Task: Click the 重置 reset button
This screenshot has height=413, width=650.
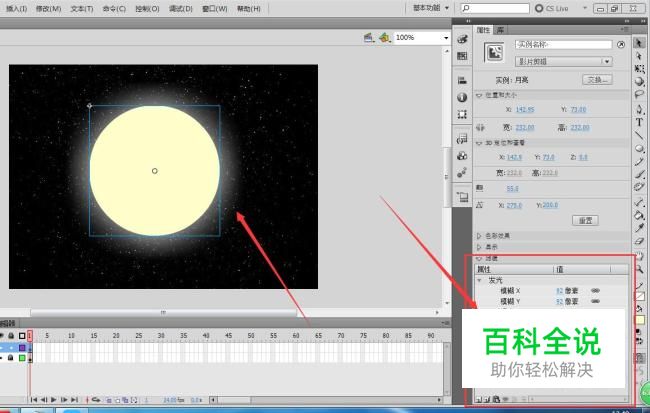Action: click(585, 220)
